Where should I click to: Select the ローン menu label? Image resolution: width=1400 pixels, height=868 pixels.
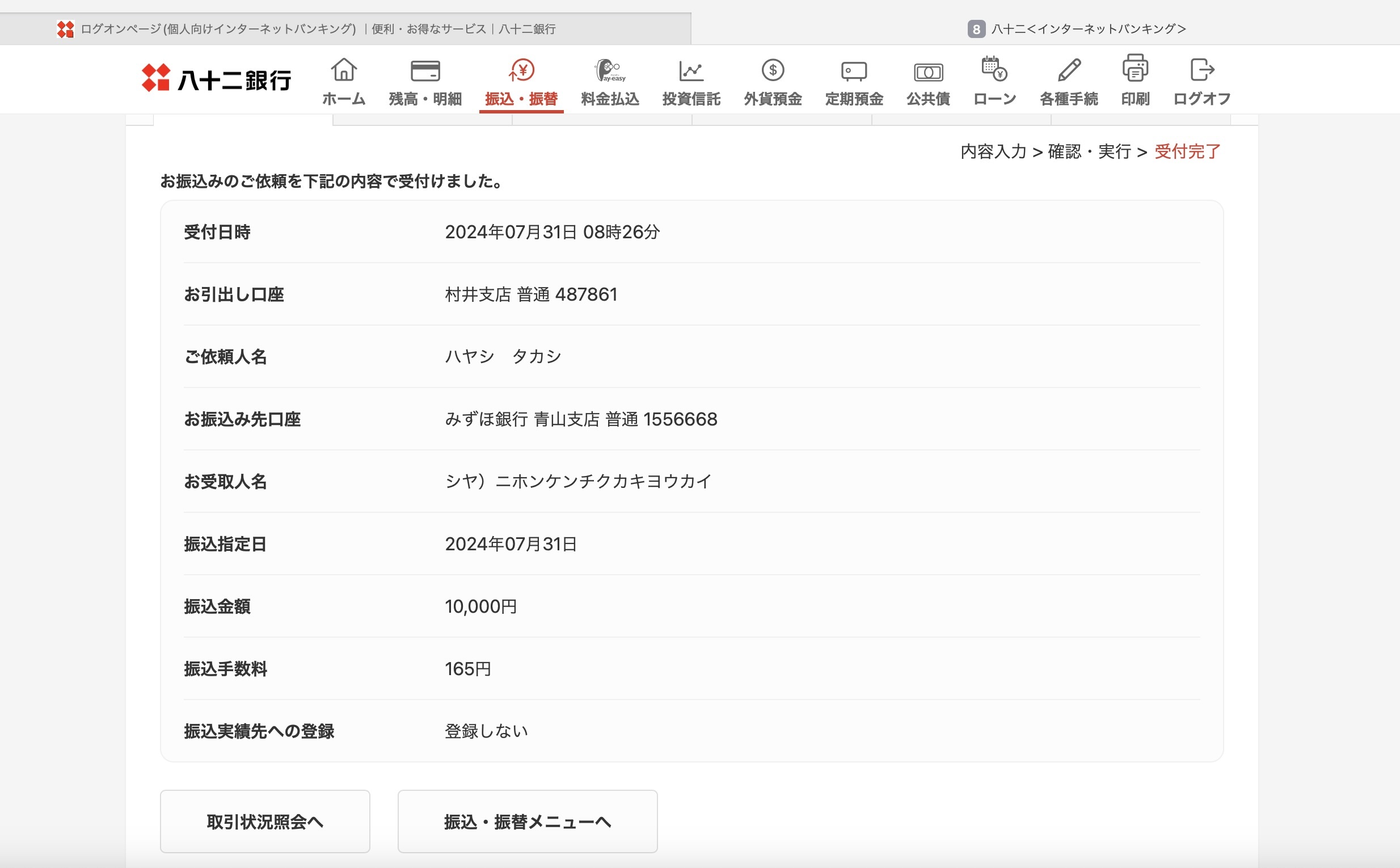pos(994,99)
